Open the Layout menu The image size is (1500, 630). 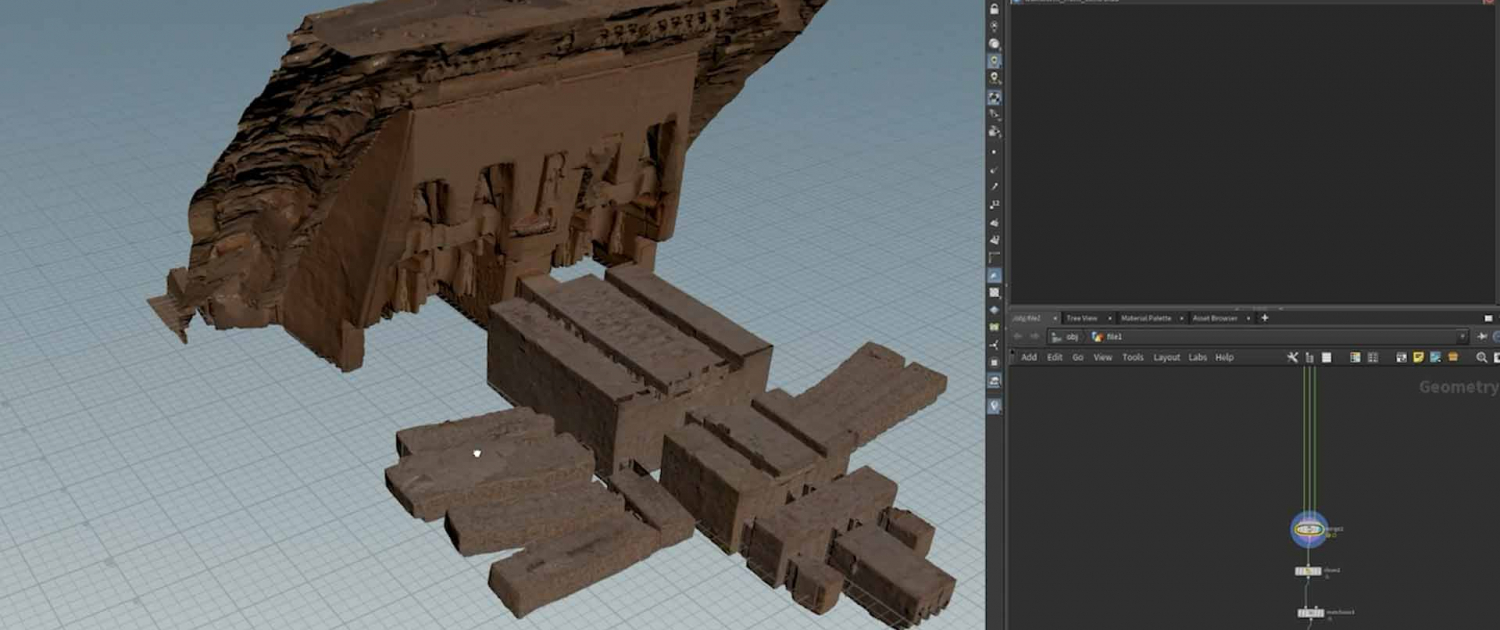[1166, 357]
